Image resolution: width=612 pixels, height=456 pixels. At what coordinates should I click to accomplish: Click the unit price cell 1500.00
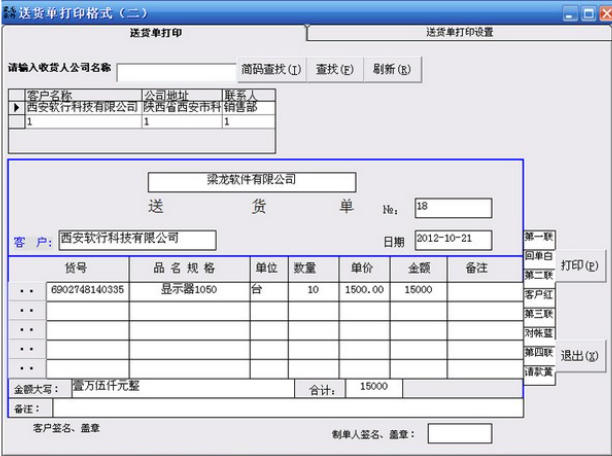click(364, 290)
